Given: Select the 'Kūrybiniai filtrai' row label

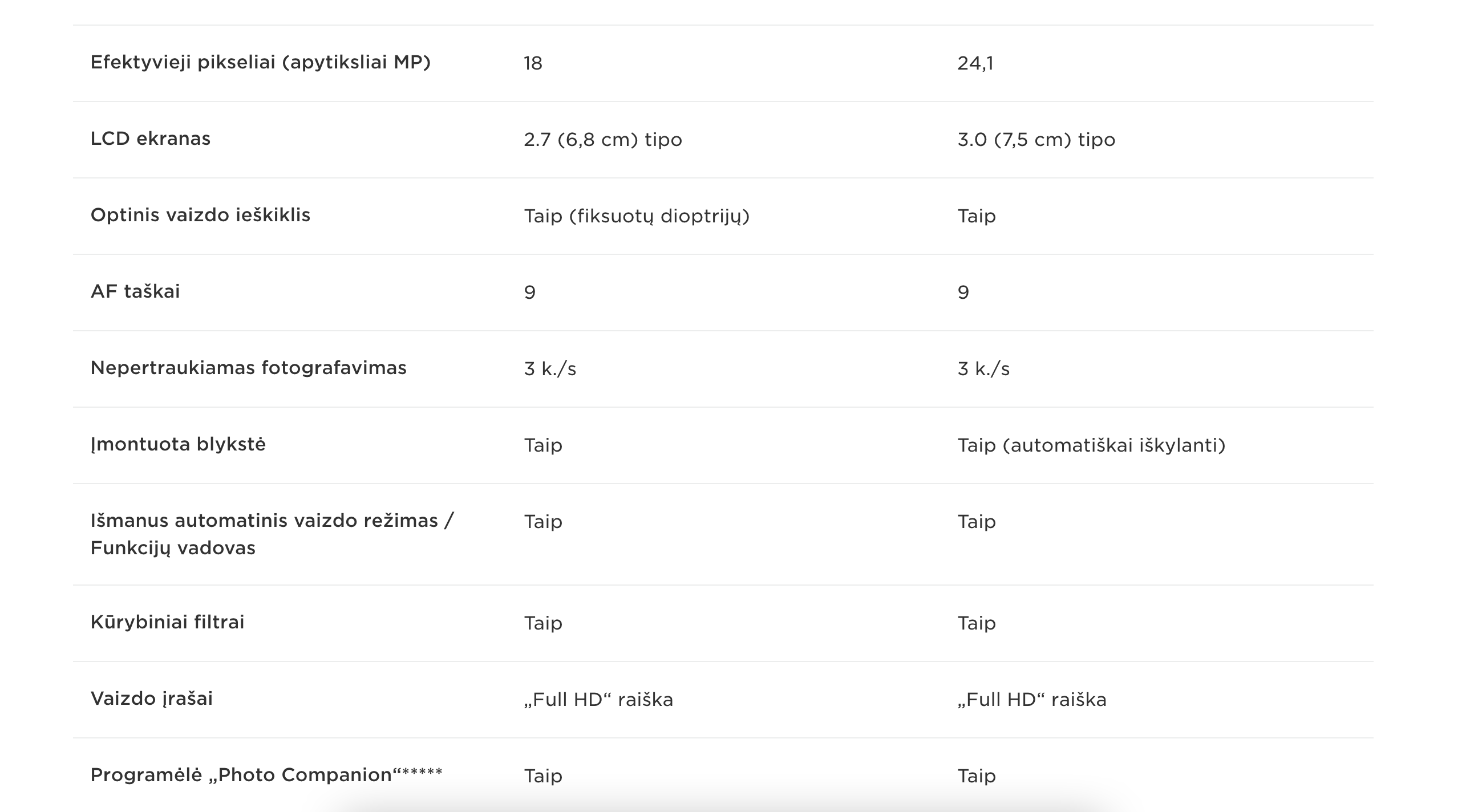Looking at the screenshot, I should [x=167, y=622].
